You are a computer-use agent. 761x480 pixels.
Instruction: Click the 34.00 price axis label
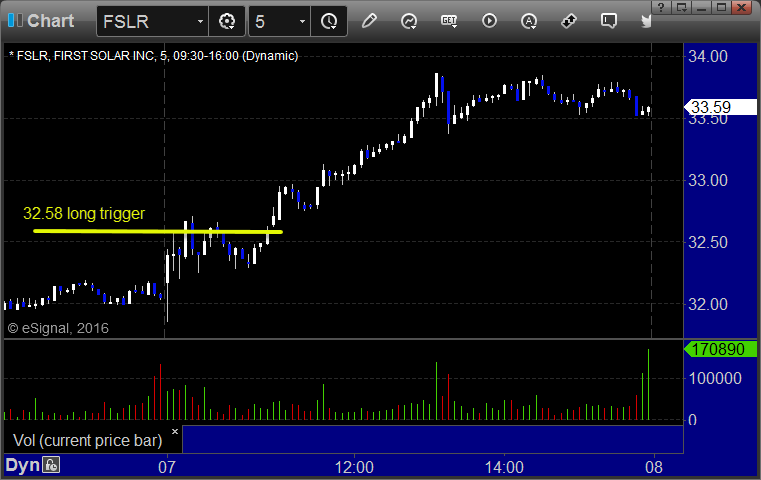[x=708, y=56]
